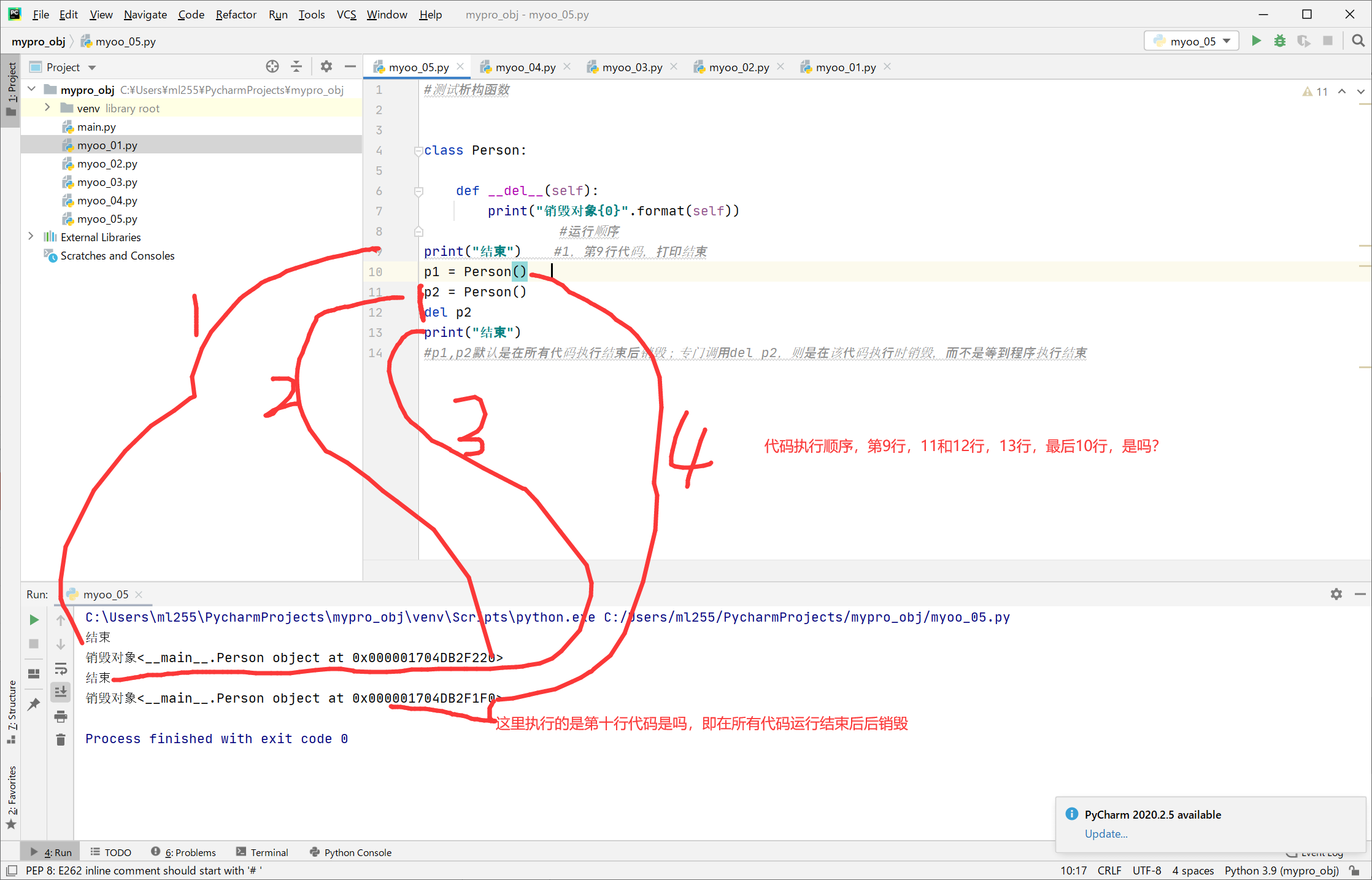This screenshot has width=1372, height=880.
Task: Fold the __del__ method block
Action: pyautogui.click(x=418, y=191)
